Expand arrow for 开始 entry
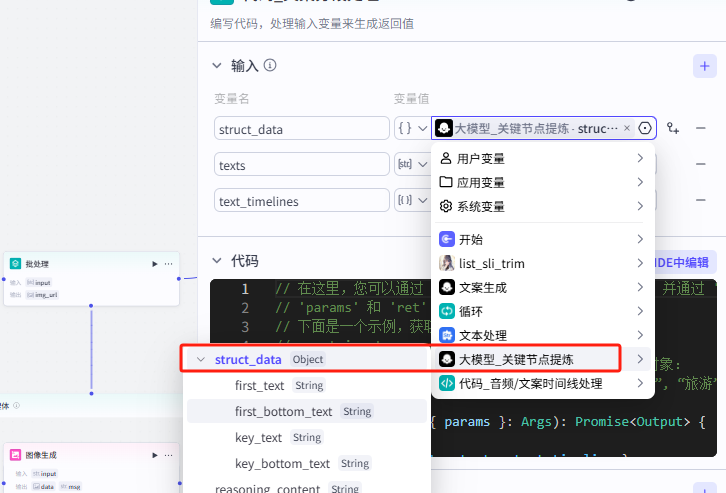This screenshot has width=726, height=493. pos(640,239)
